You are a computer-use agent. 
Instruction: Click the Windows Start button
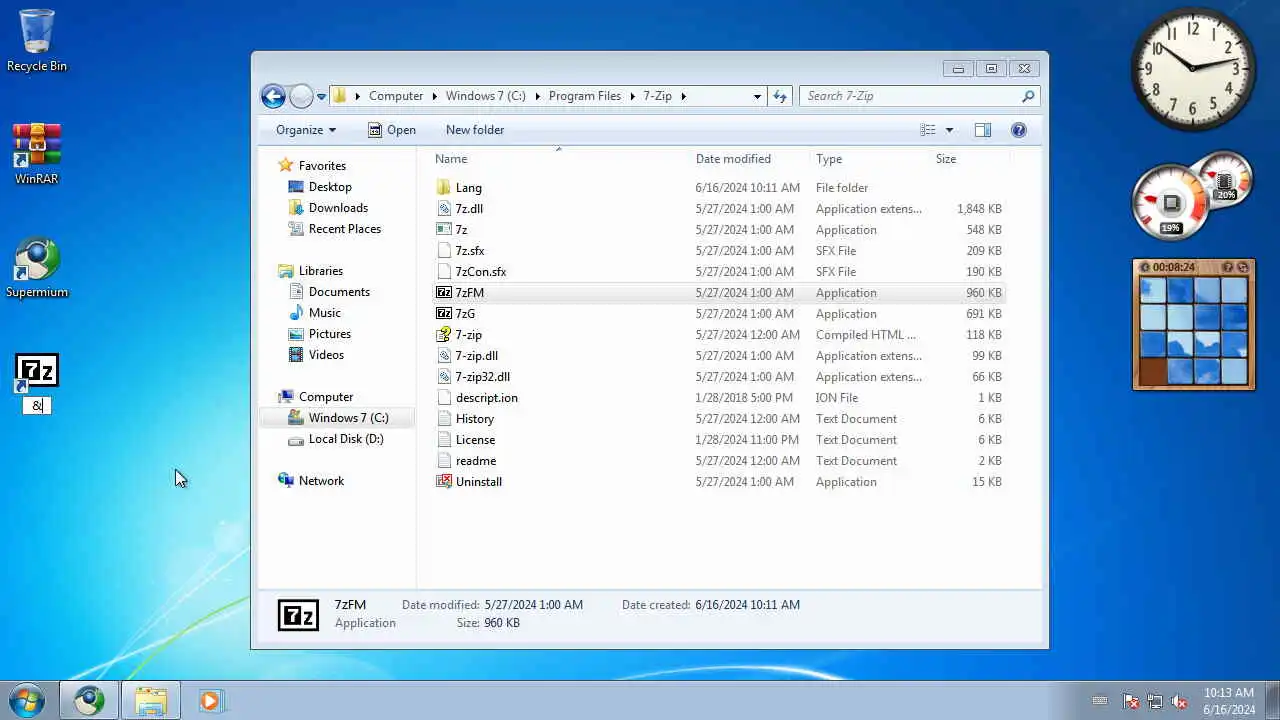point(27,700)
